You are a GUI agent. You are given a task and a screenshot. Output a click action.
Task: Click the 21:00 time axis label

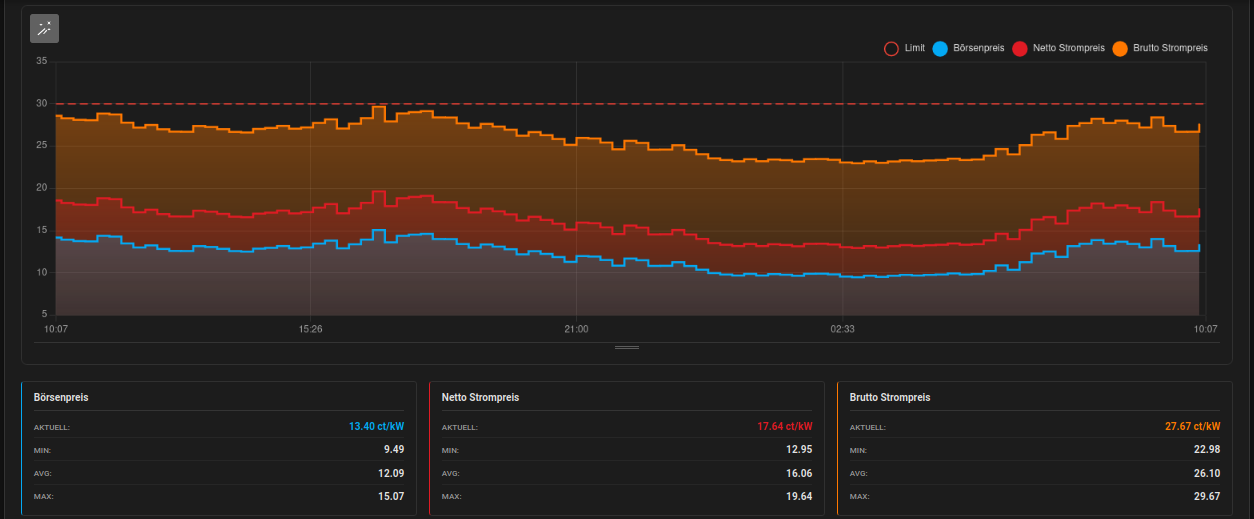(x=576, y=329)
